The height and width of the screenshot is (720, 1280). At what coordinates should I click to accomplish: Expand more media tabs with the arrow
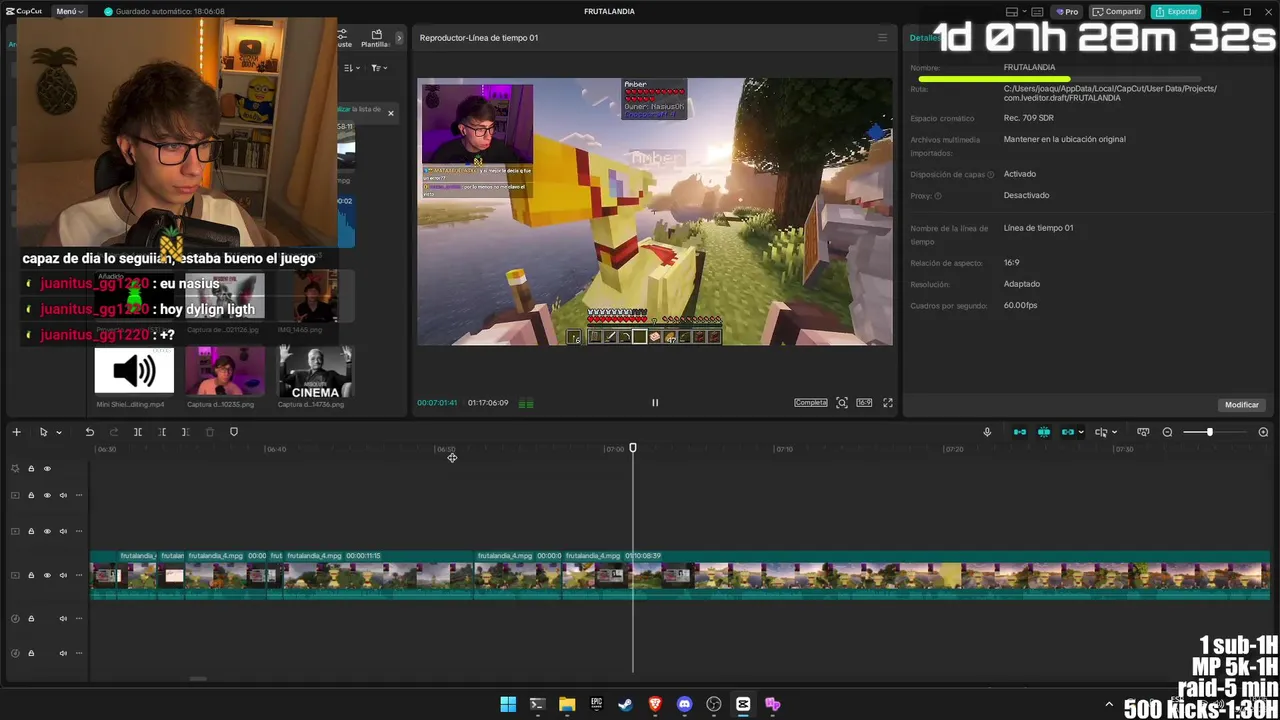[x=400, y=38]
